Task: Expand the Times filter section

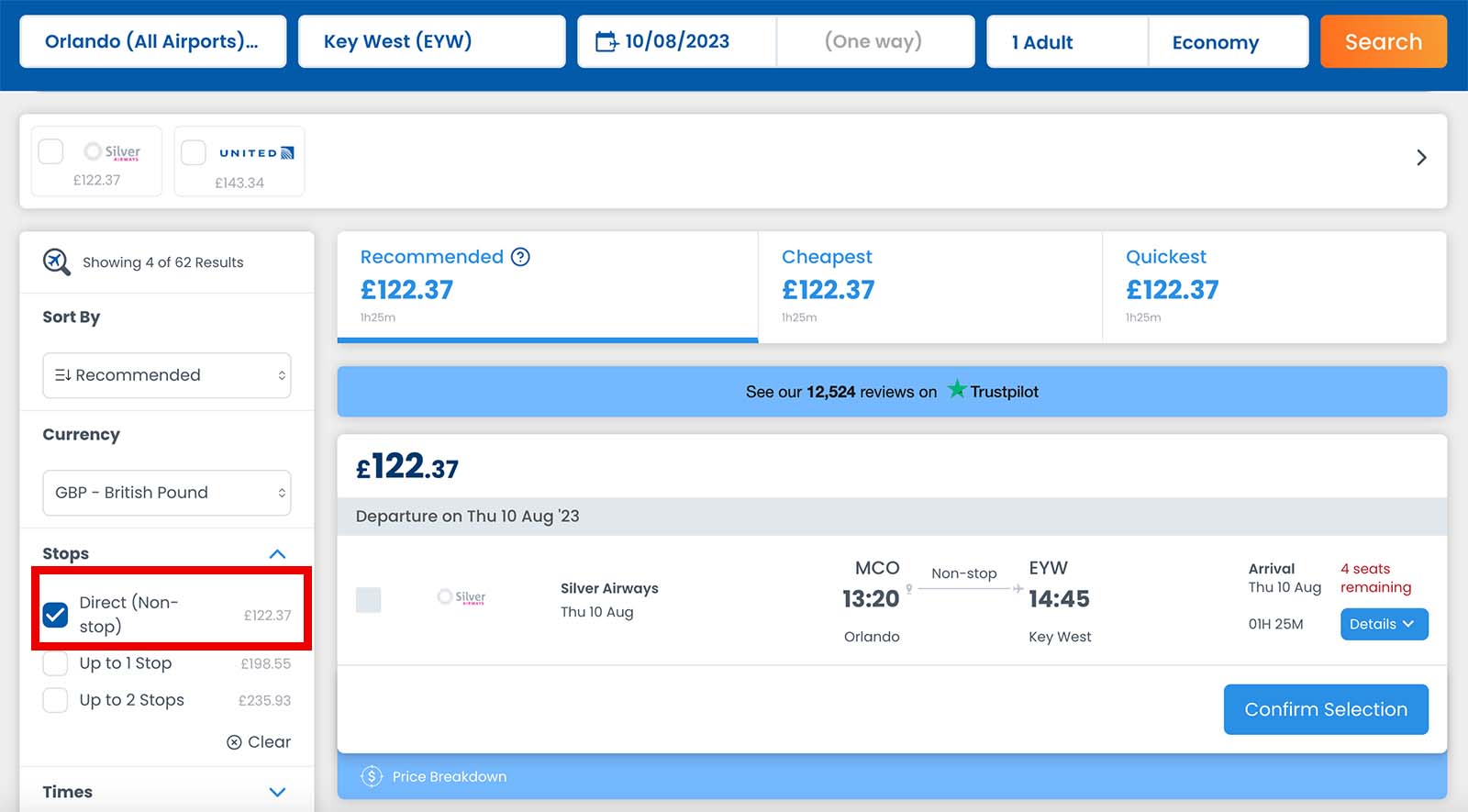Action: tap(277, 792)
